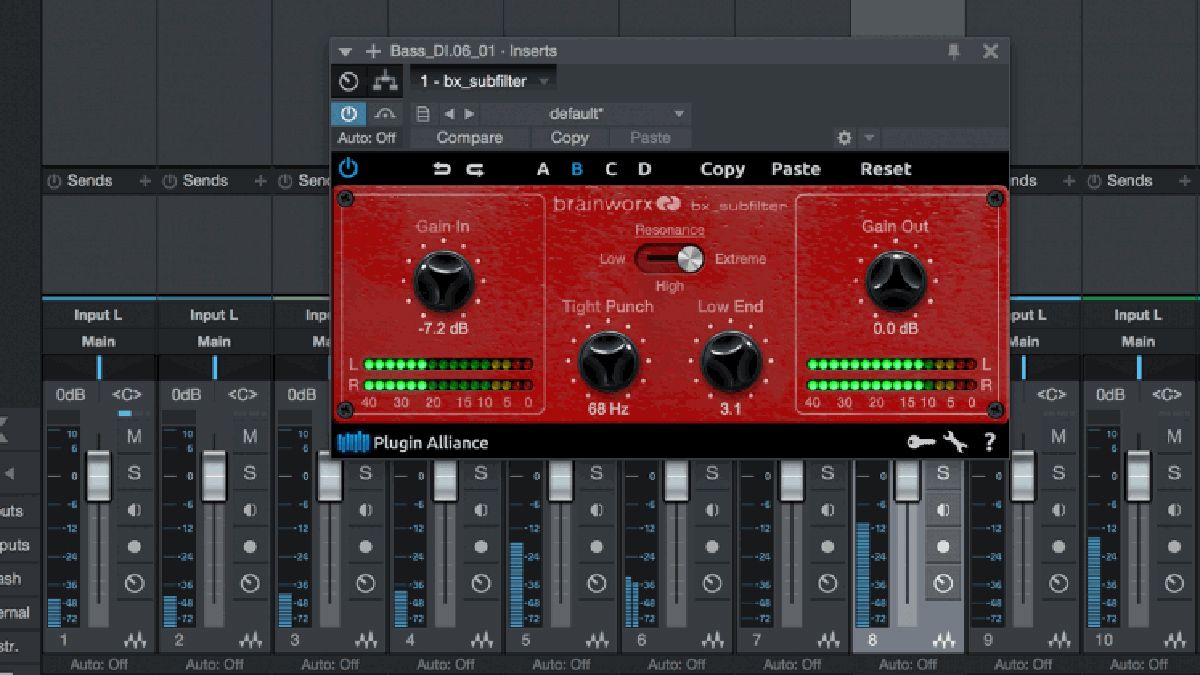Screen dimensions: 1200x675
Task: Click the undo arrow in the bx_subfilter toolbar
Action: click(441, 169)
